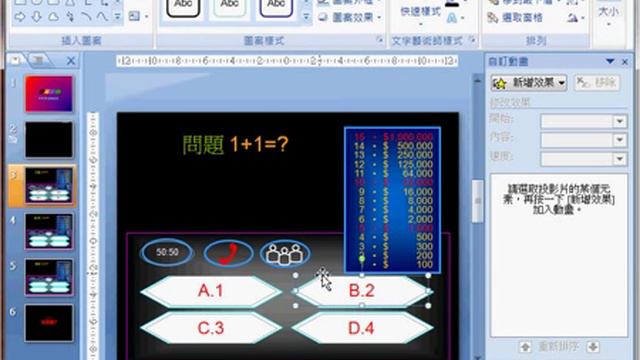
Task: Select answer shape A.1
Action: [x=211, y=291]
